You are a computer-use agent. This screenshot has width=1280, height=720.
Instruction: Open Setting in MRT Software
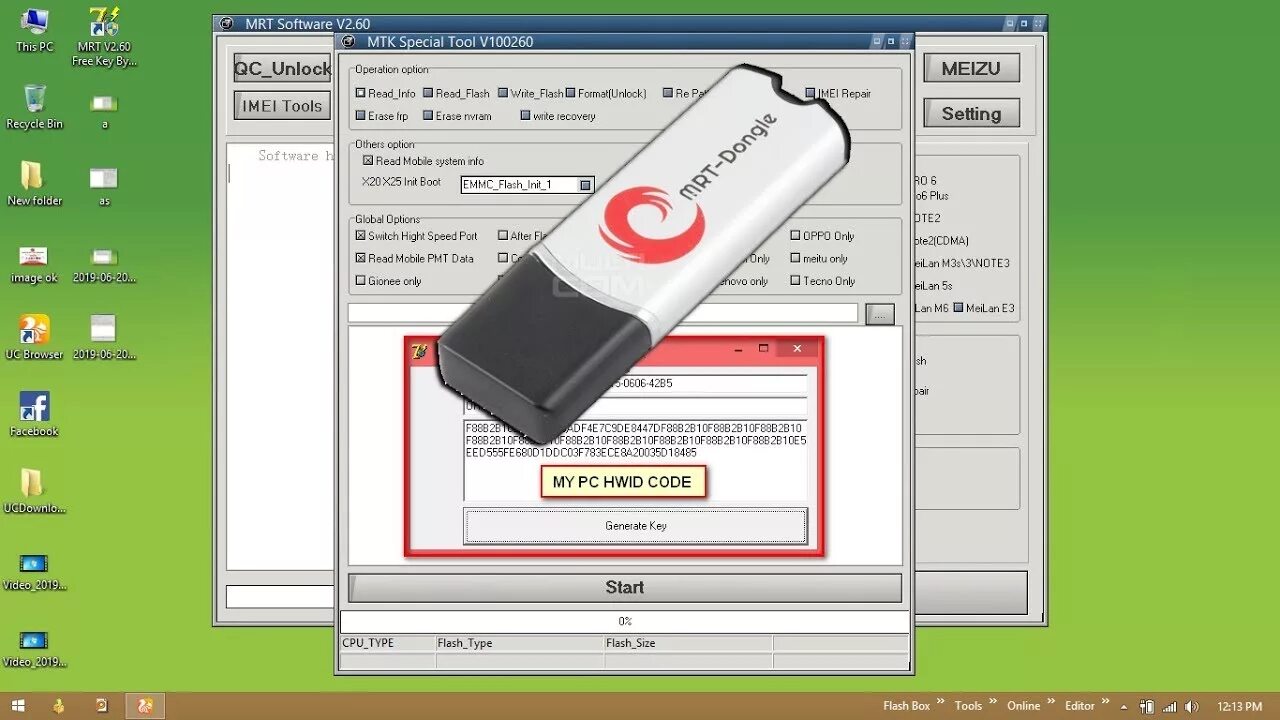pos(971,114)
